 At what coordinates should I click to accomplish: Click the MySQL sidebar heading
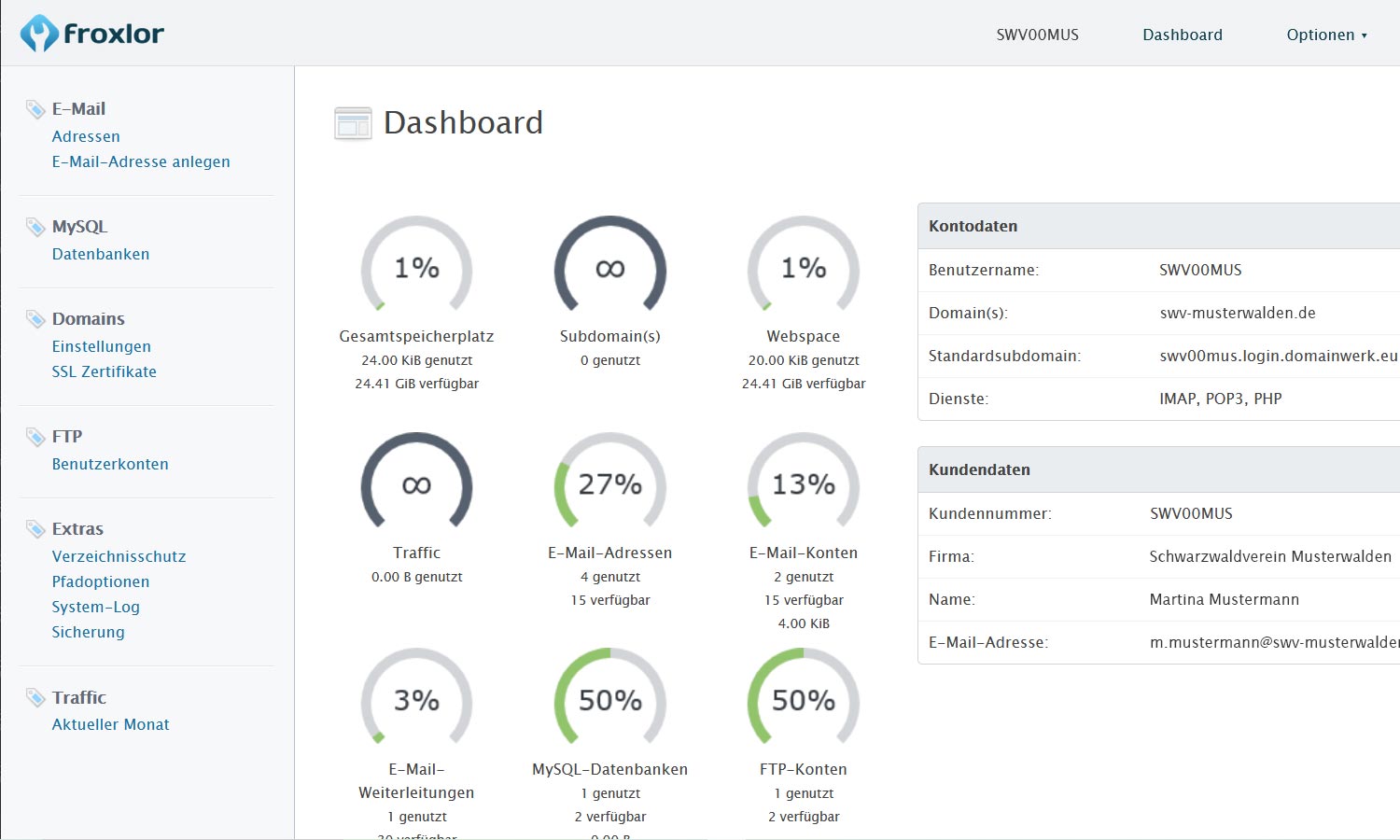[79, 227]
